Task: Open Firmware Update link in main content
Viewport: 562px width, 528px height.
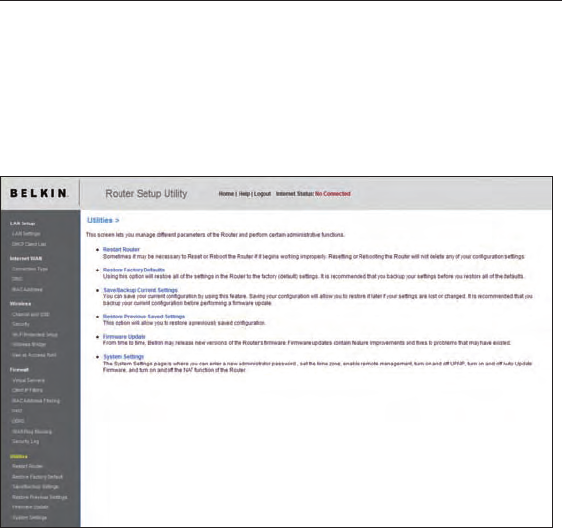Action: coord(124,337)
